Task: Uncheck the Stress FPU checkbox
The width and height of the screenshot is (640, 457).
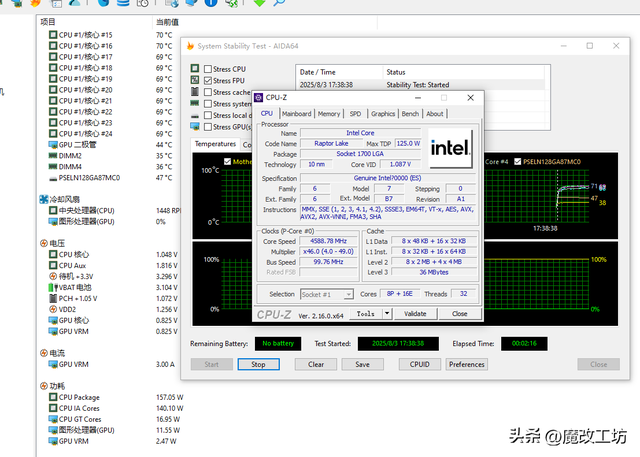Action: 208,80
